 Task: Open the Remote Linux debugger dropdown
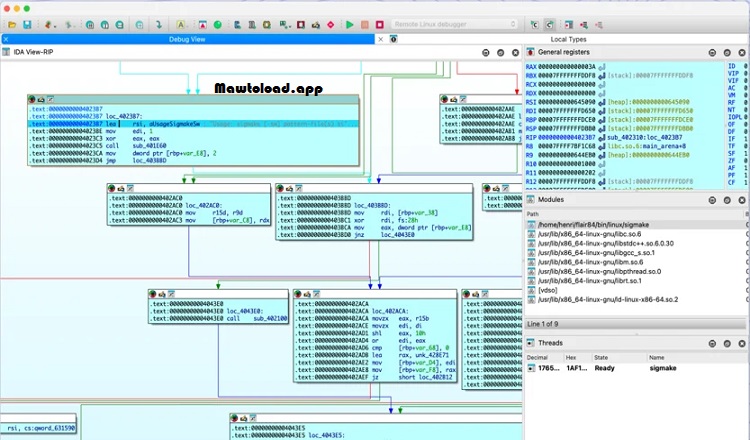click(x=454, y=24)
